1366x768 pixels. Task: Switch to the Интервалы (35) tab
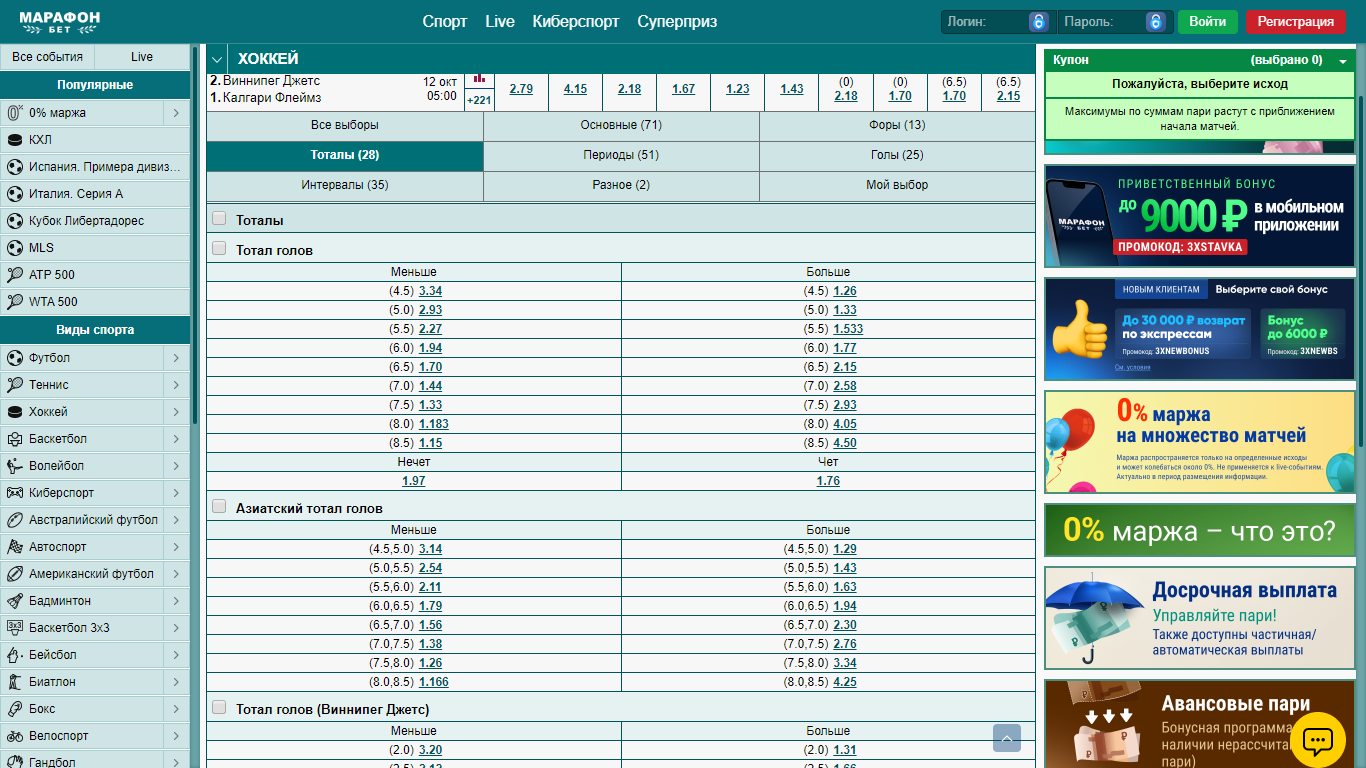(x=345, y=186)
